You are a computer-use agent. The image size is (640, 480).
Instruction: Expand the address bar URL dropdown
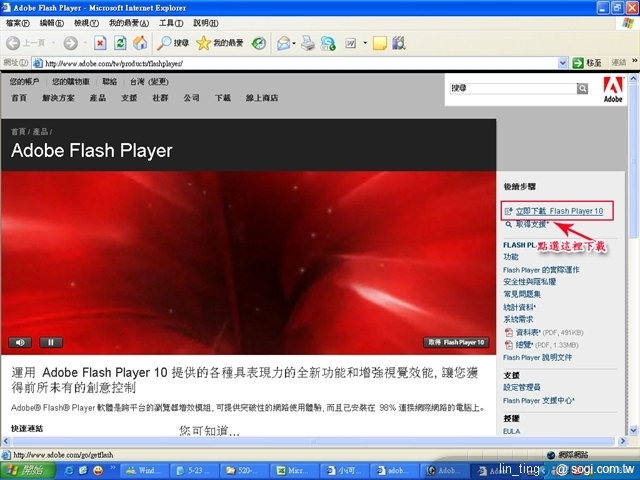pyautogui.click(x=563, y=63)
